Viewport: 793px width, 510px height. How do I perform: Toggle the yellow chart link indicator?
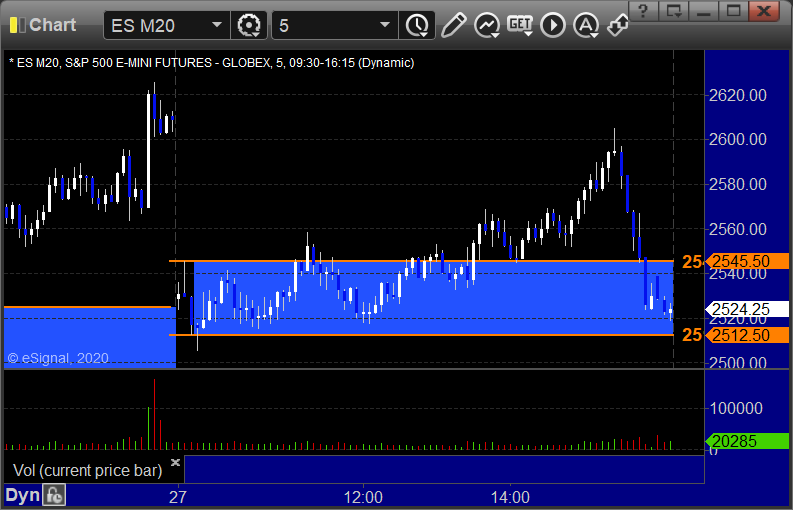17,25
